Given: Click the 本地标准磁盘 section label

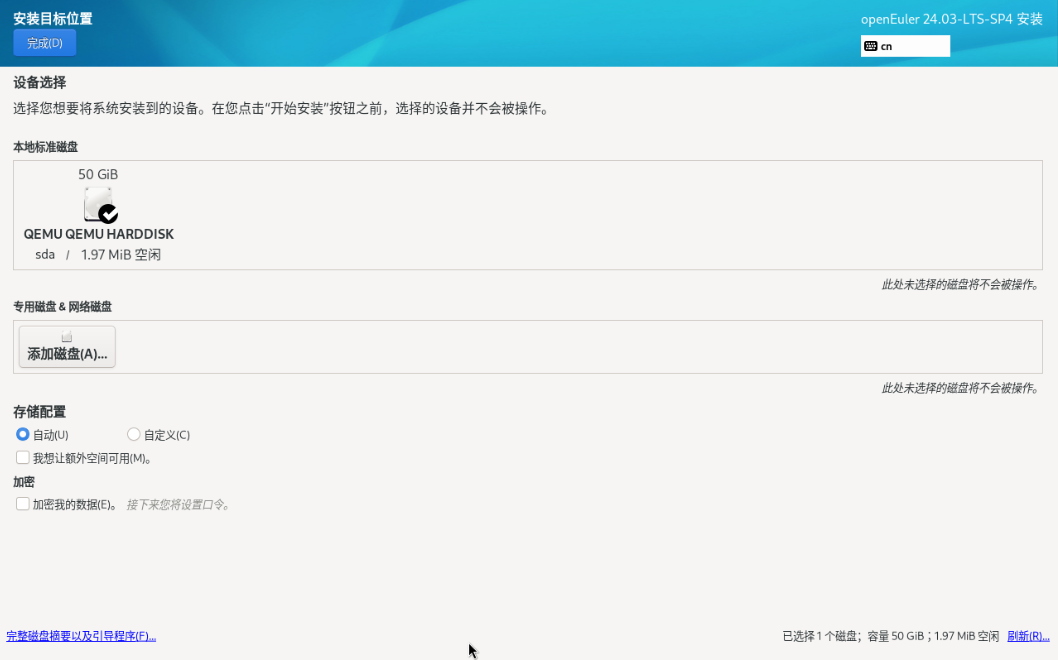Looking at the screenshot, I should point(45,146).
